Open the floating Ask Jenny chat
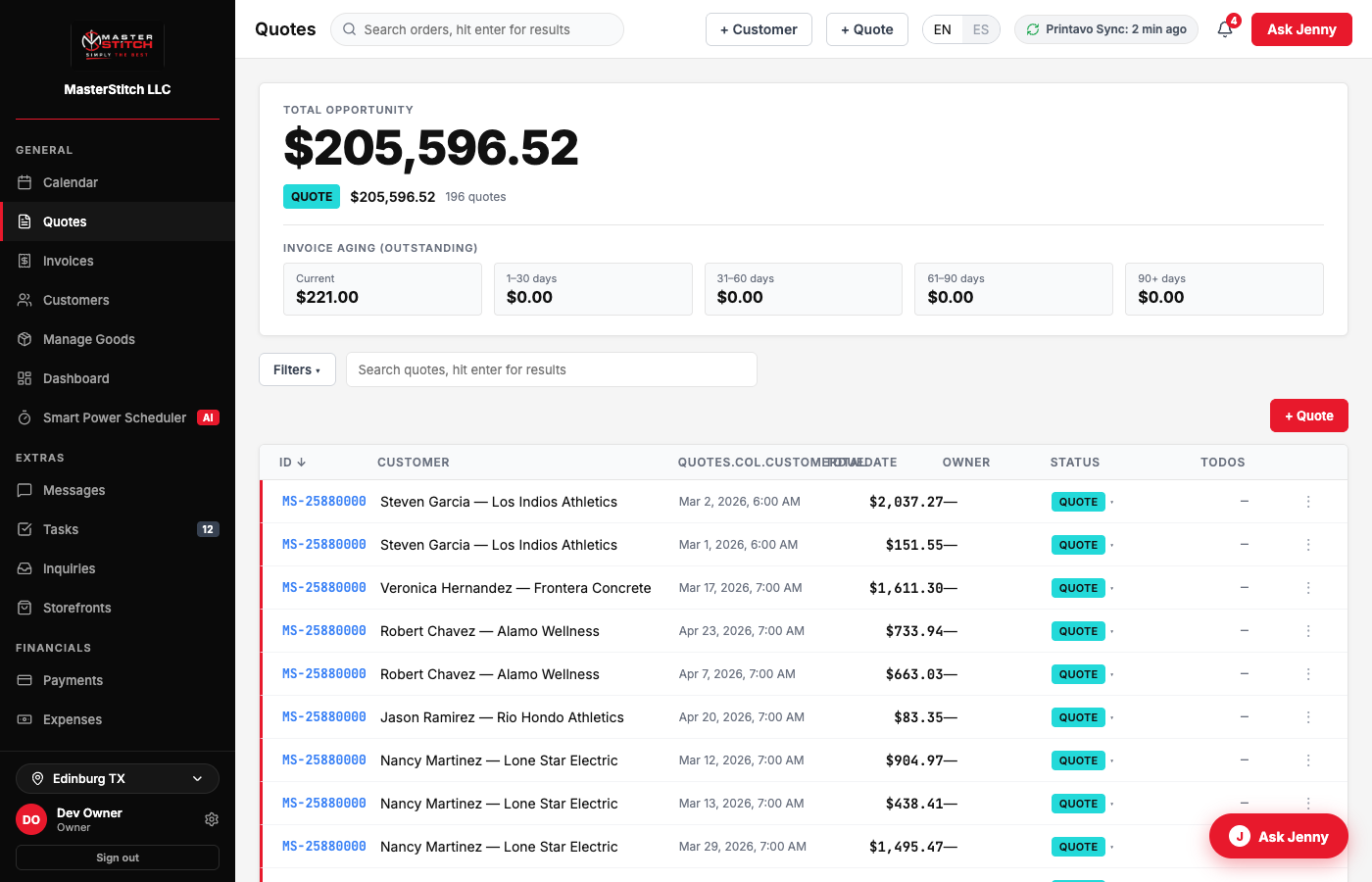 pyautogui.click(x=1279, y=837)
